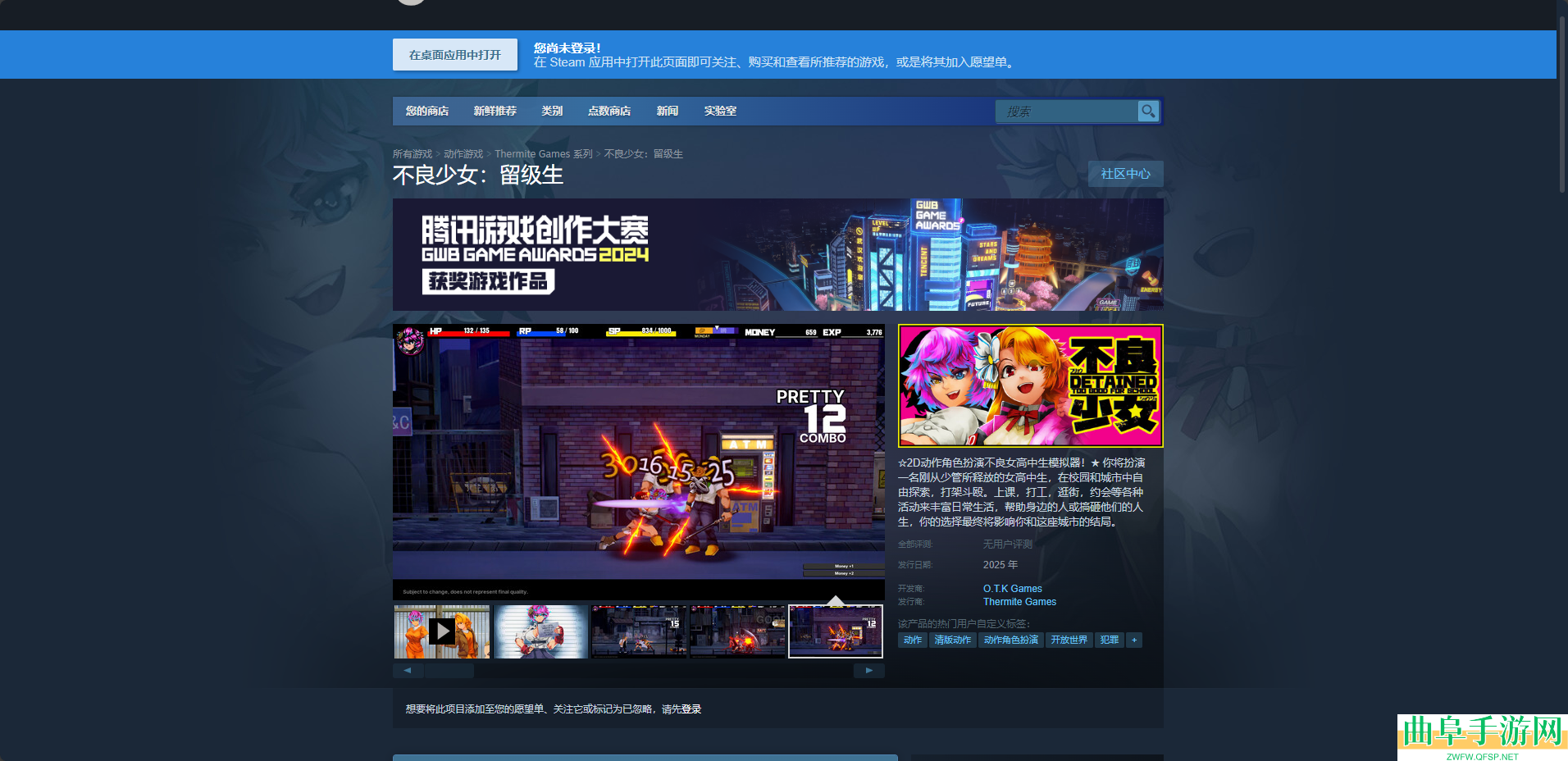Click 在桌面应用中打开 button
1568x761 pixels.
point(455,55)
